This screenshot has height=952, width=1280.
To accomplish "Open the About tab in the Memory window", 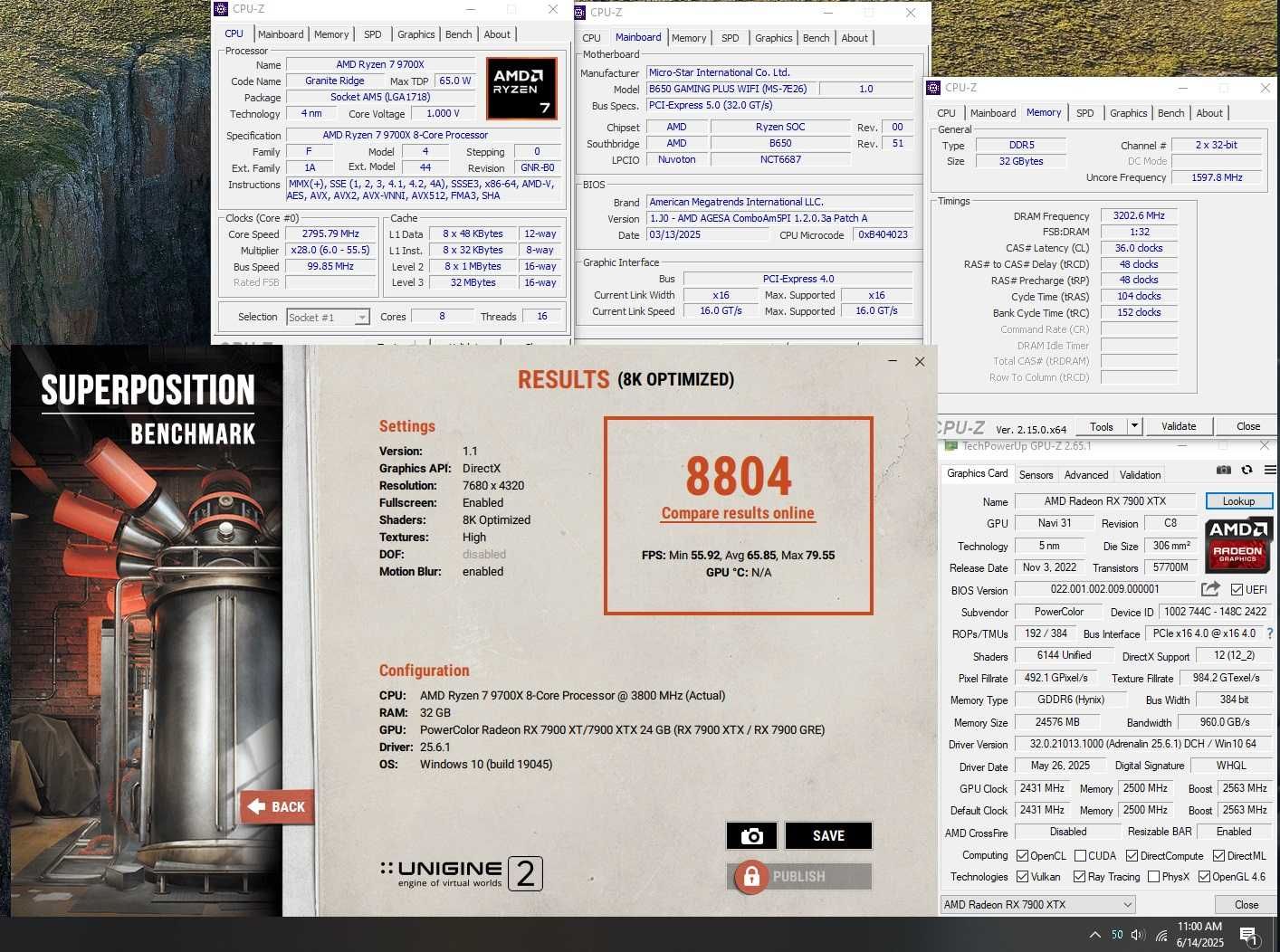I will [x=1209, y=113].
